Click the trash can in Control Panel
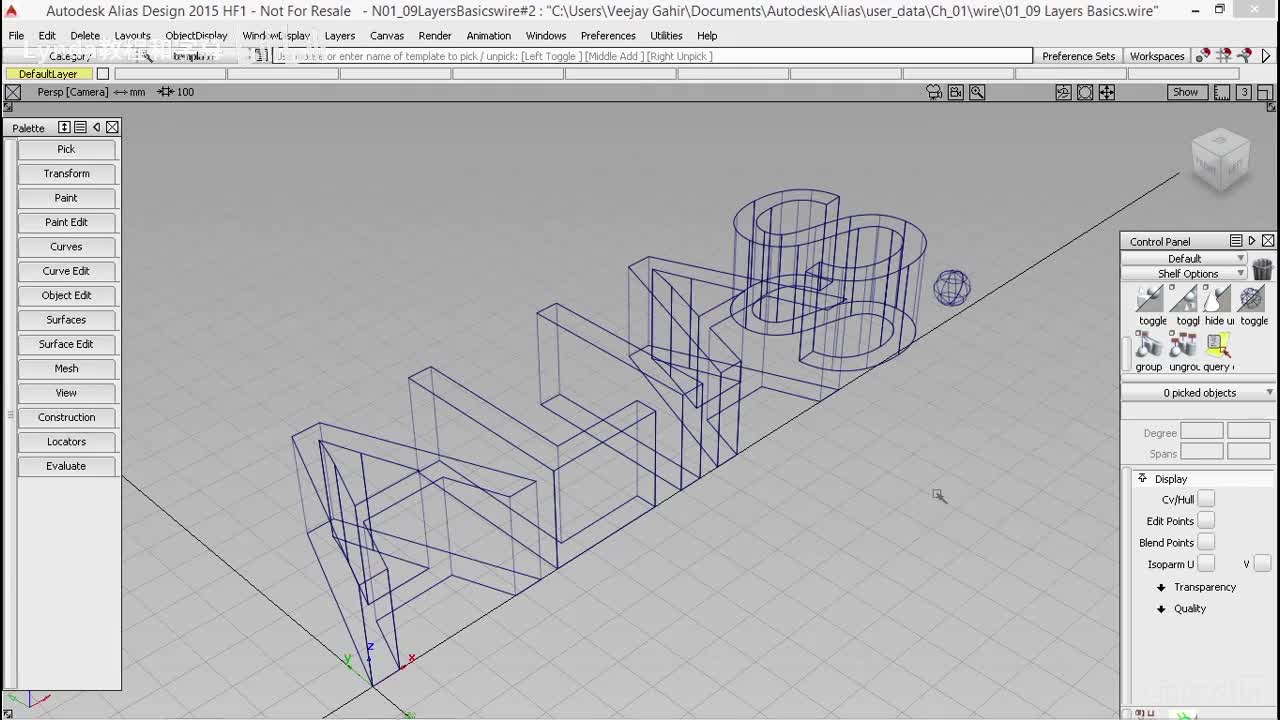The height and width of the screenshot is (720, 1280). point(1262,269)
